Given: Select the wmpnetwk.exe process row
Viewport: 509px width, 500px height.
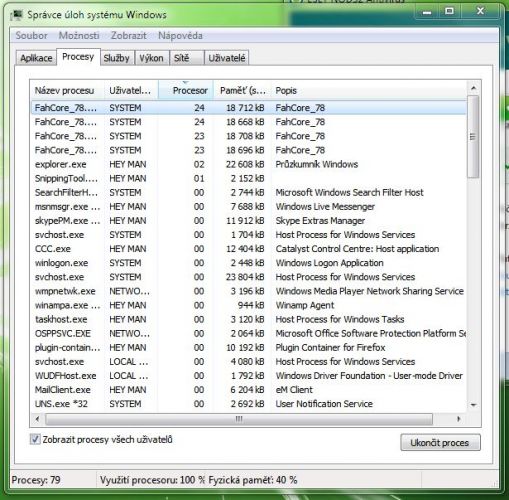Looking at the screenshot, I should [x=249, y=291].
